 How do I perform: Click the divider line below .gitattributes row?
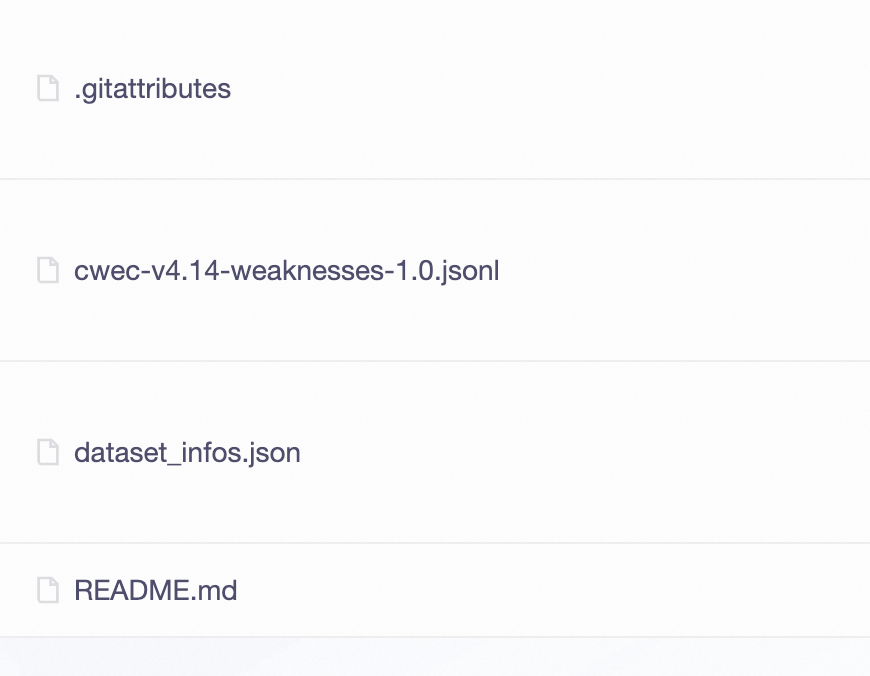click(x=435, y=180)
